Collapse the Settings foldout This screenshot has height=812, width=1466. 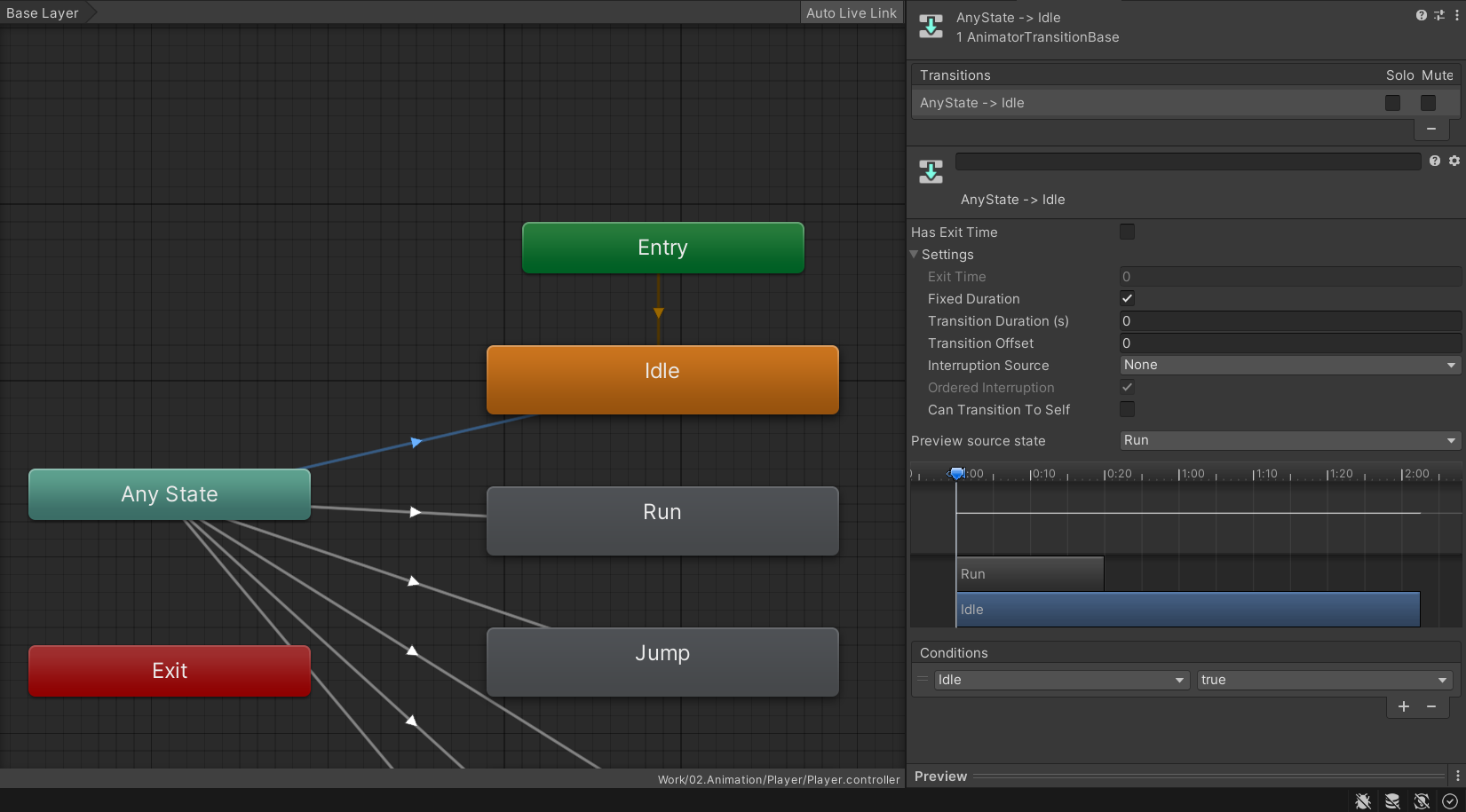(x=915, y=254)
